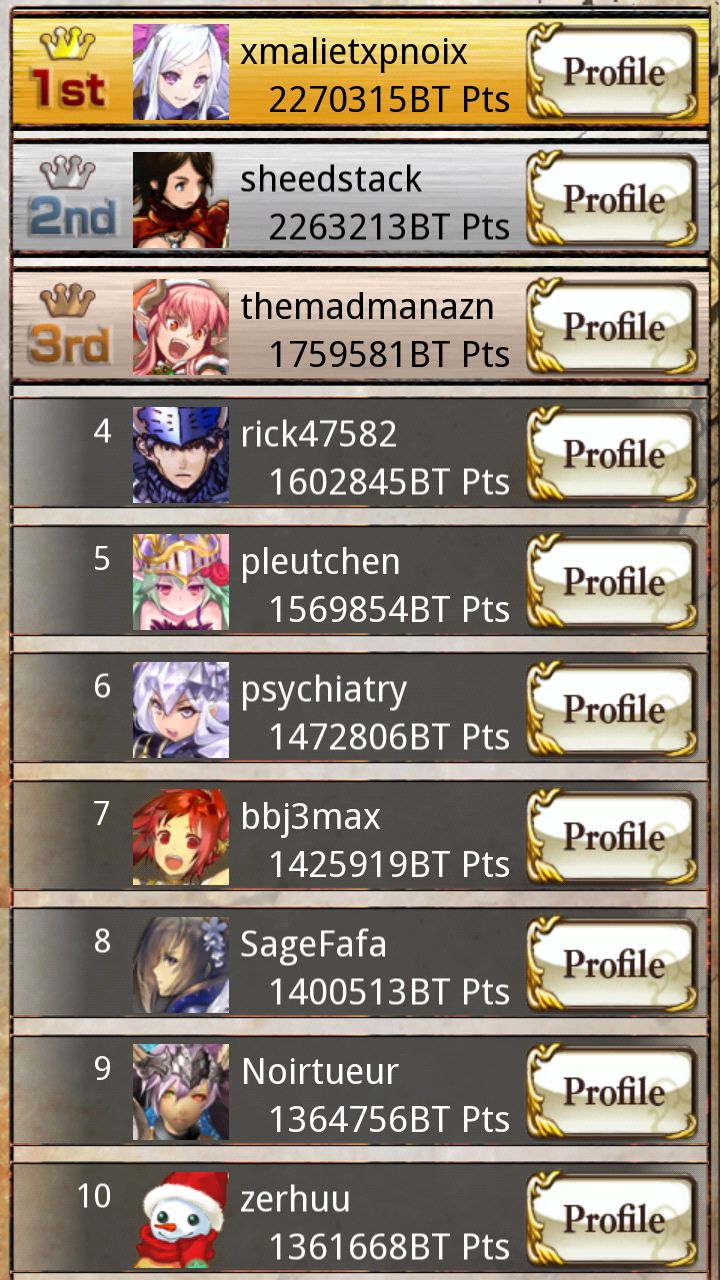Open psychiatry's Profile button
Screen dimensions: 720x1280
611,709
